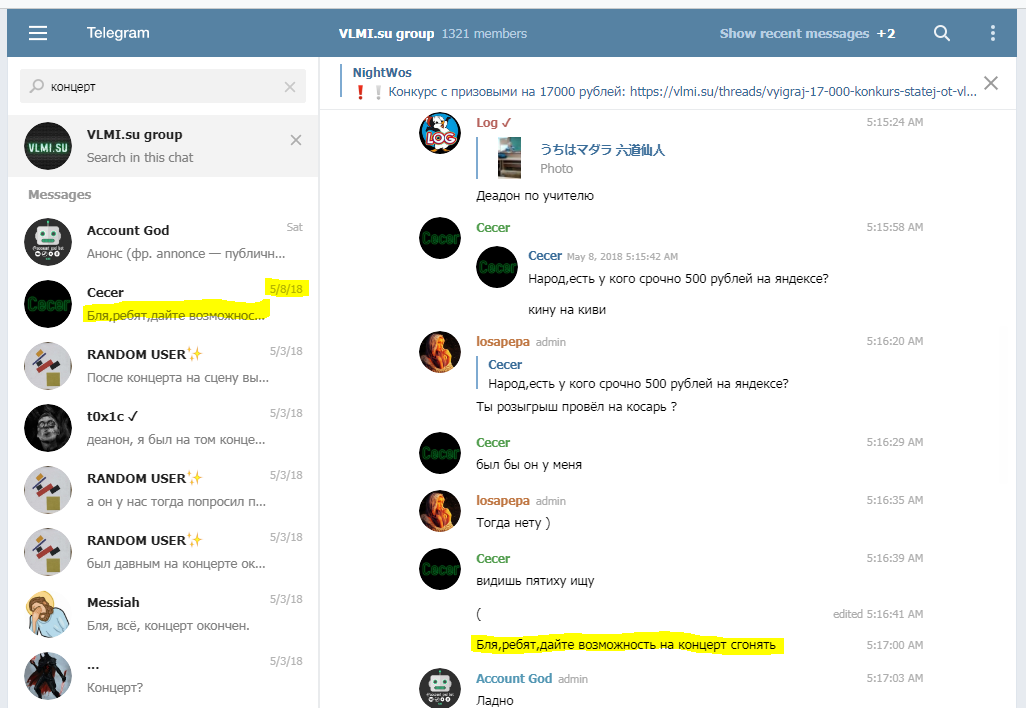Click Show recent messages +2
Image resolution: width=1026 pixels, height=708 pixels.
coord(807,33)
